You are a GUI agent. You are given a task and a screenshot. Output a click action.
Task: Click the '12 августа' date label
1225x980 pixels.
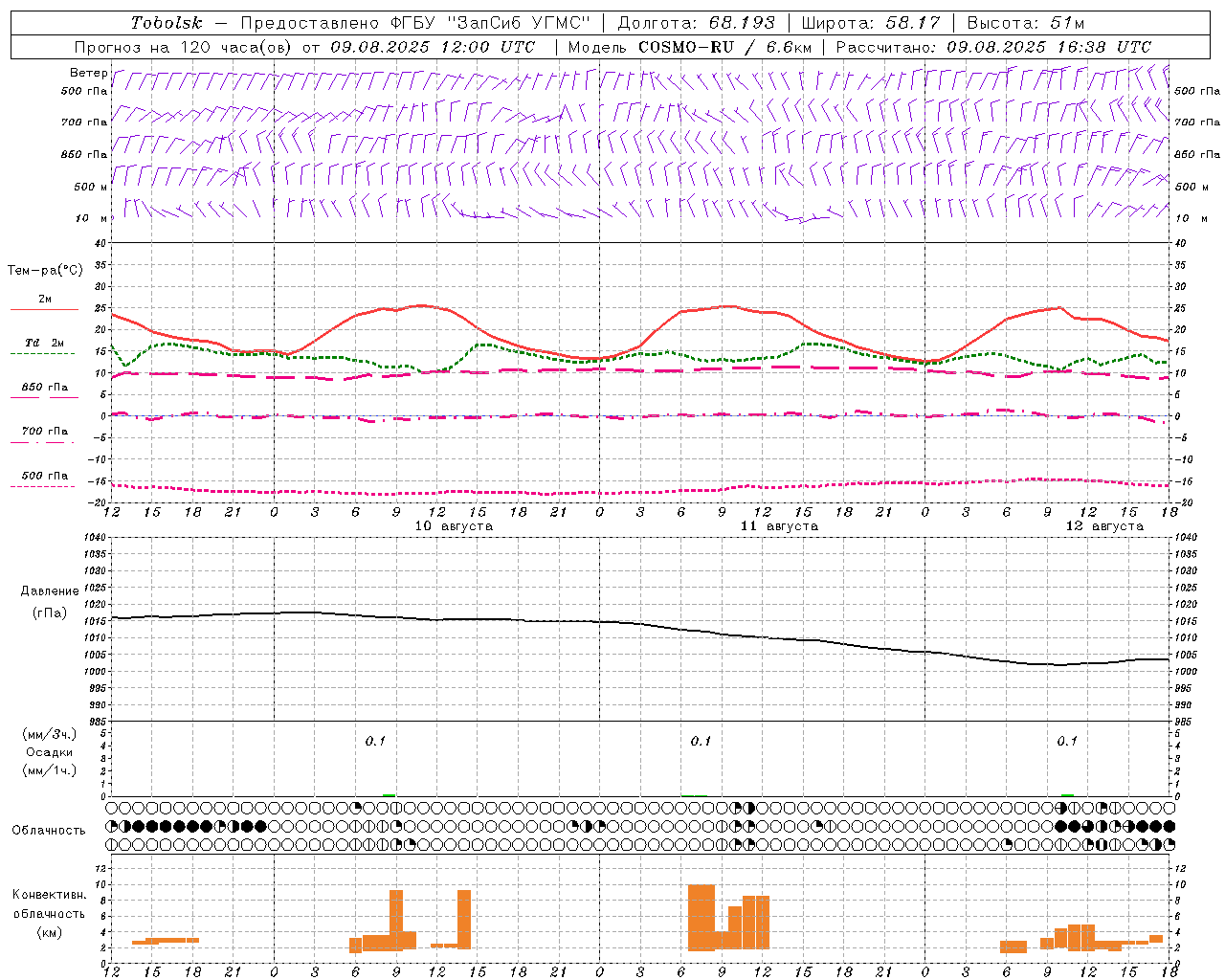click(x=1104, y=526)
